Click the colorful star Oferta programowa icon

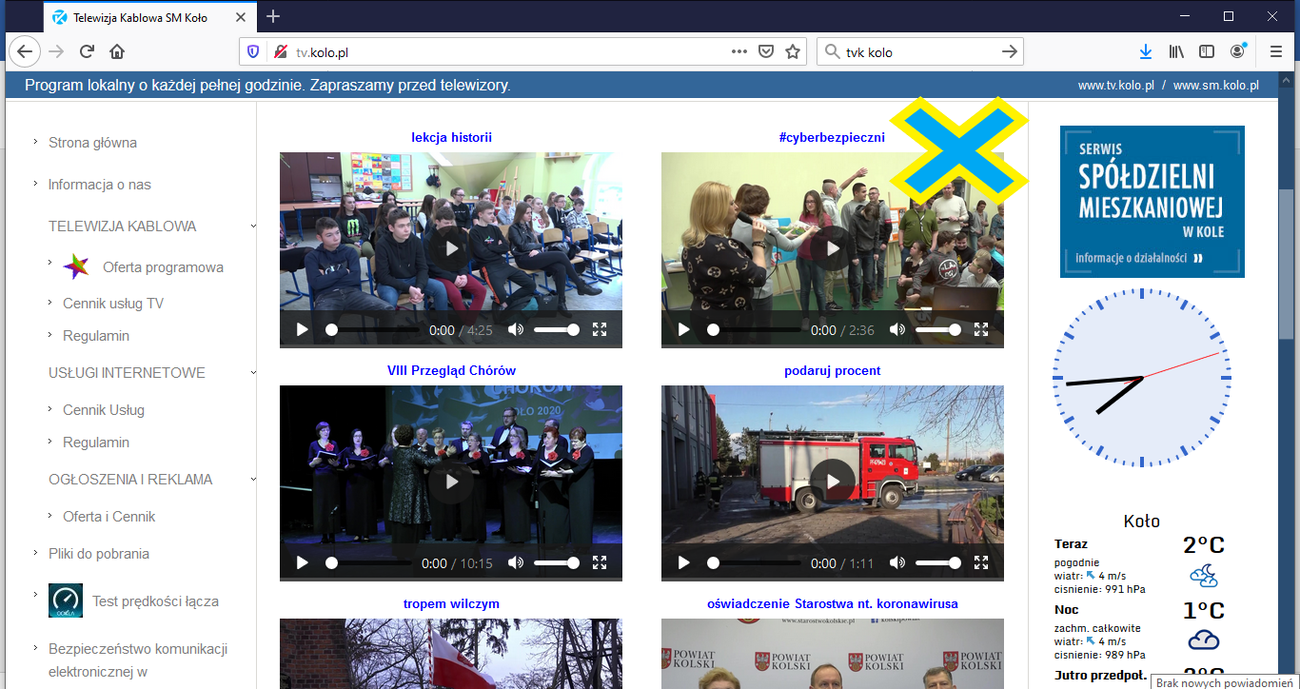click(76, 267)
